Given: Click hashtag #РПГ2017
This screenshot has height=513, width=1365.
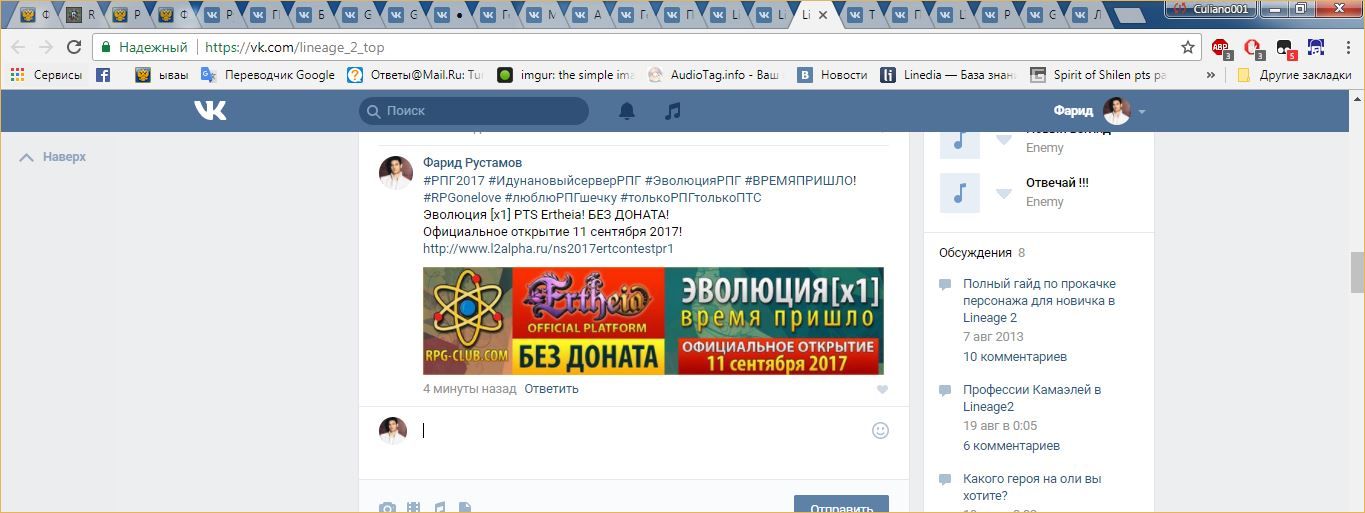Looking at the screenshot, I should point(454,180).
